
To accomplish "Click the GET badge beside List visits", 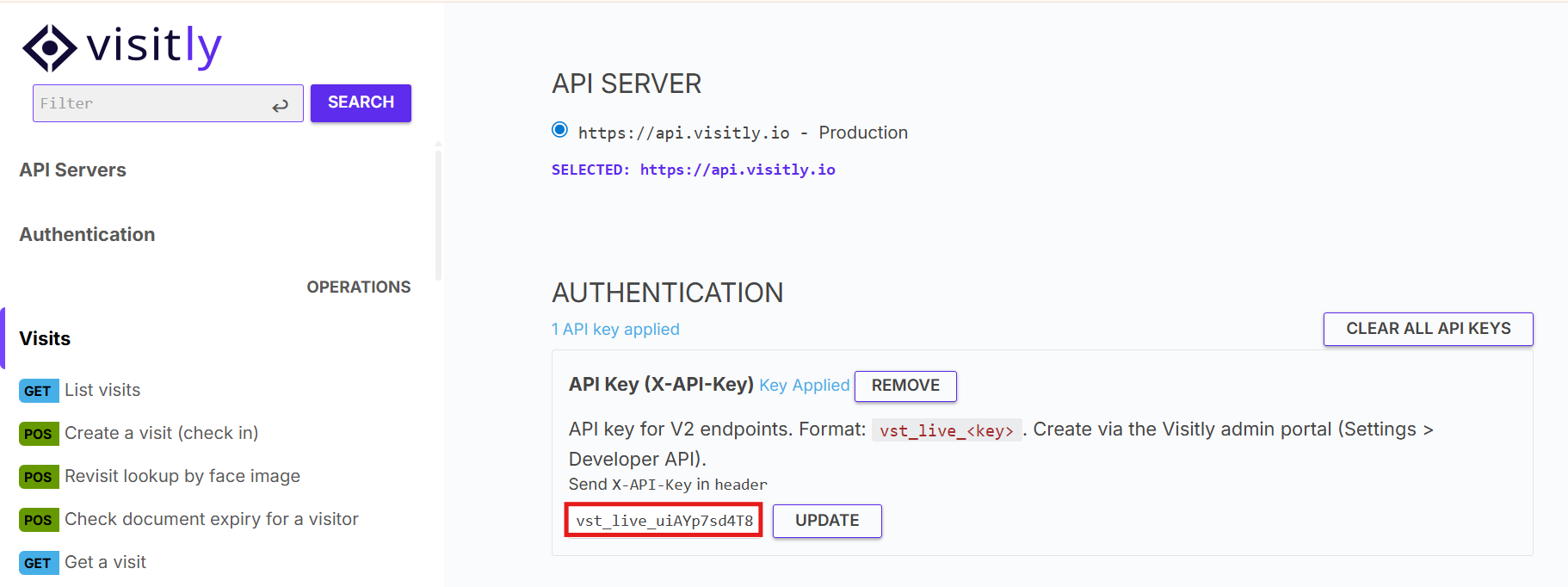I will click(x=39, y=391).
